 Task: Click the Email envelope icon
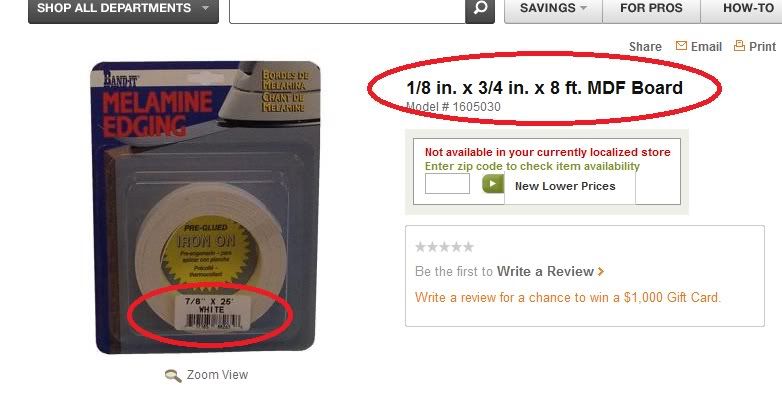[x=681, y=46]
